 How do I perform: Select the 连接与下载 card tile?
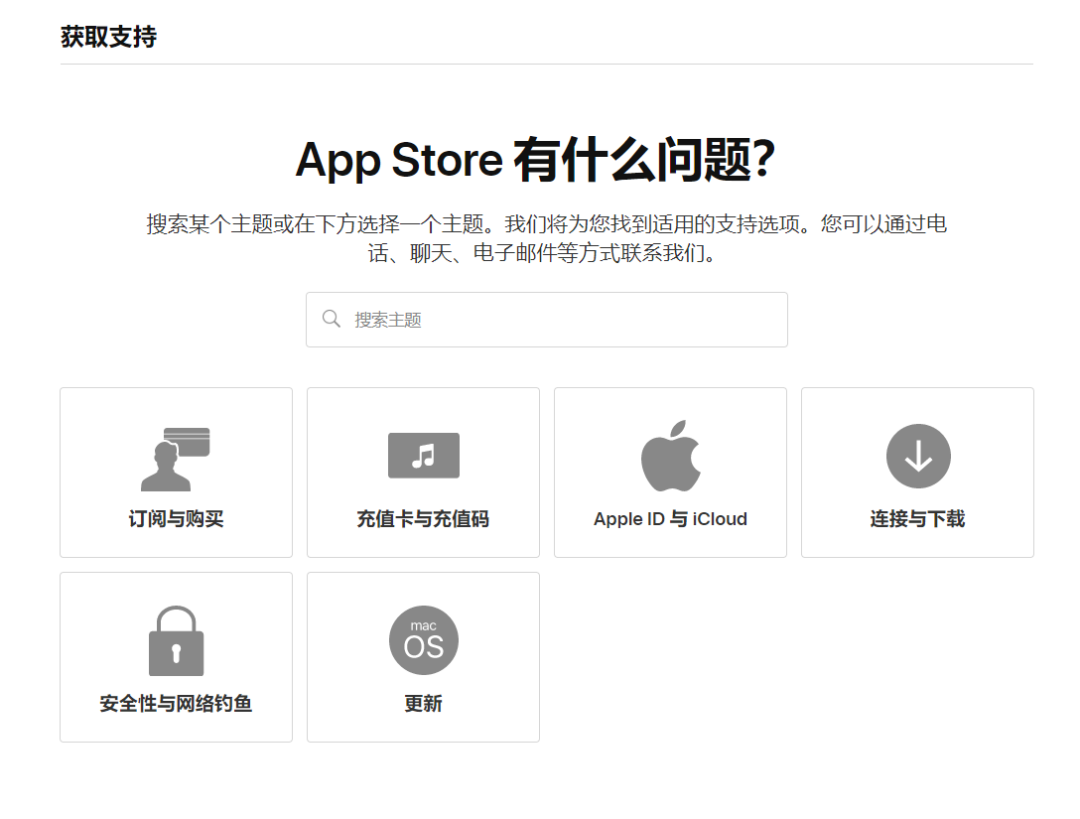(x=917, y=473)
